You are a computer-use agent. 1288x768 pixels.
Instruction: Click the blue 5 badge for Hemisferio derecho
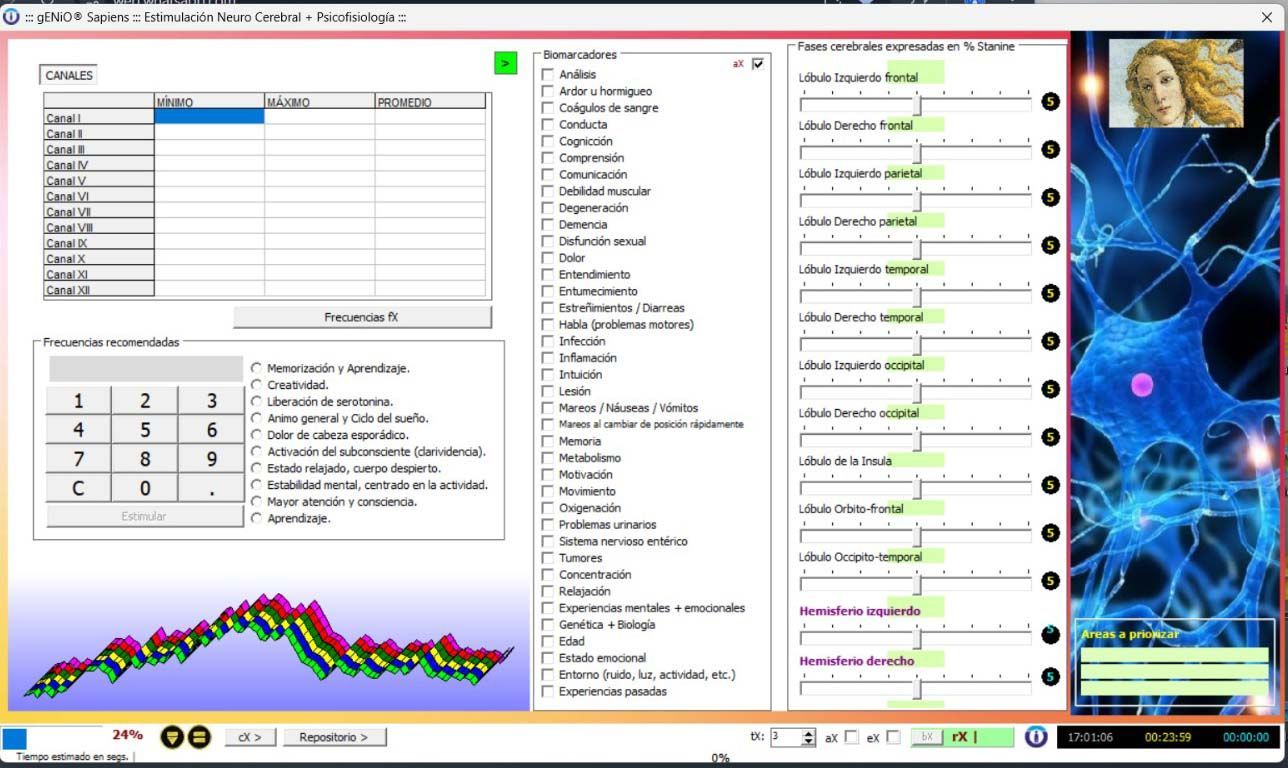click(x=1050, y=677)
